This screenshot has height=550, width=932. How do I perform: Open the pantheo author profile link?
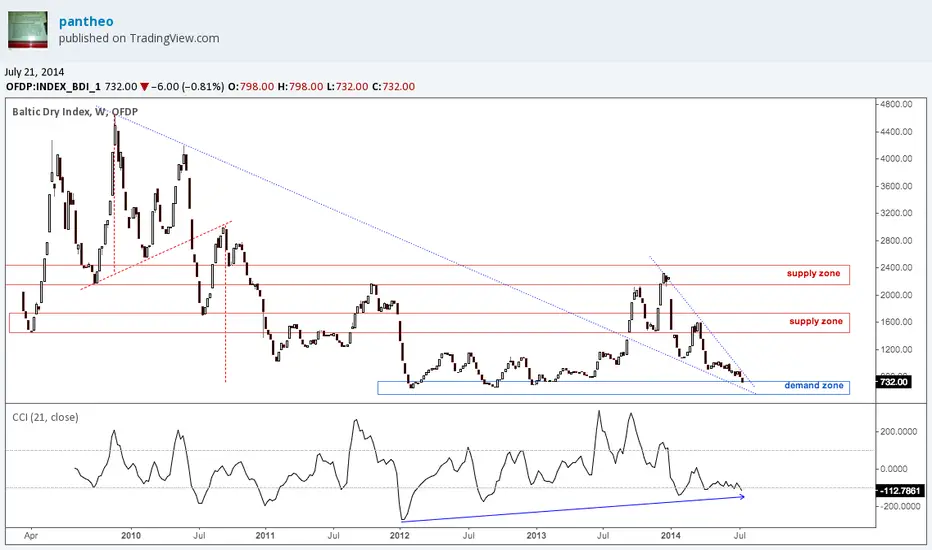[x=86, y=21]
